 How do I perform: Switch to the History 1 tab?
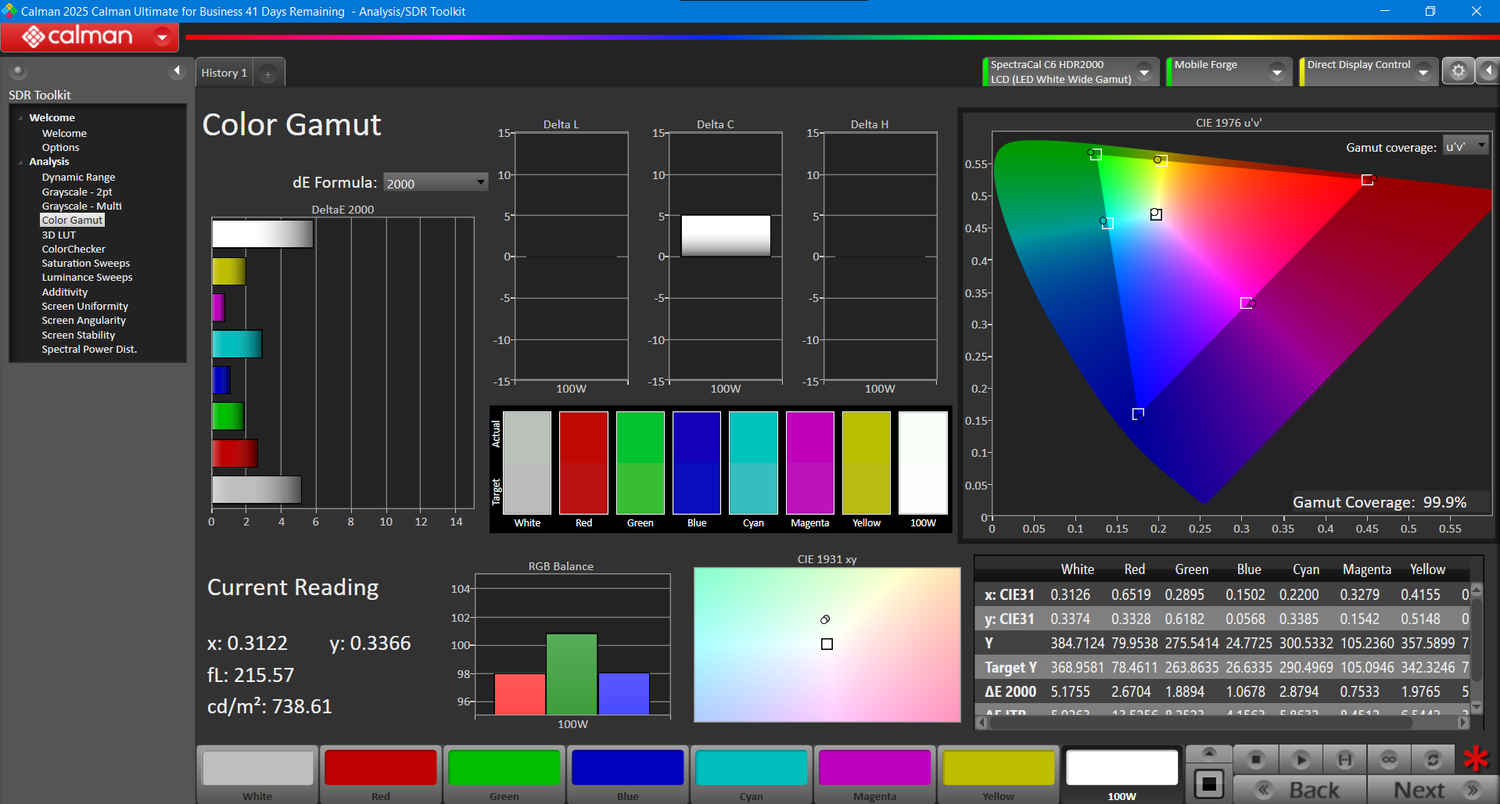pyautogui.click(x=224, y=73)
